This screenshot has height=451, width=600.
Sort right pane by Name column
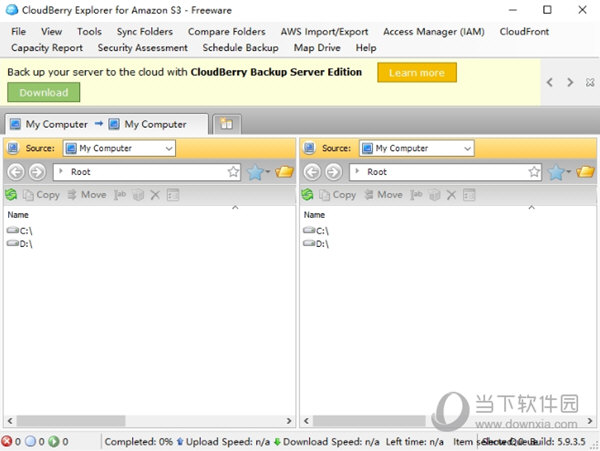click(314, 215)
